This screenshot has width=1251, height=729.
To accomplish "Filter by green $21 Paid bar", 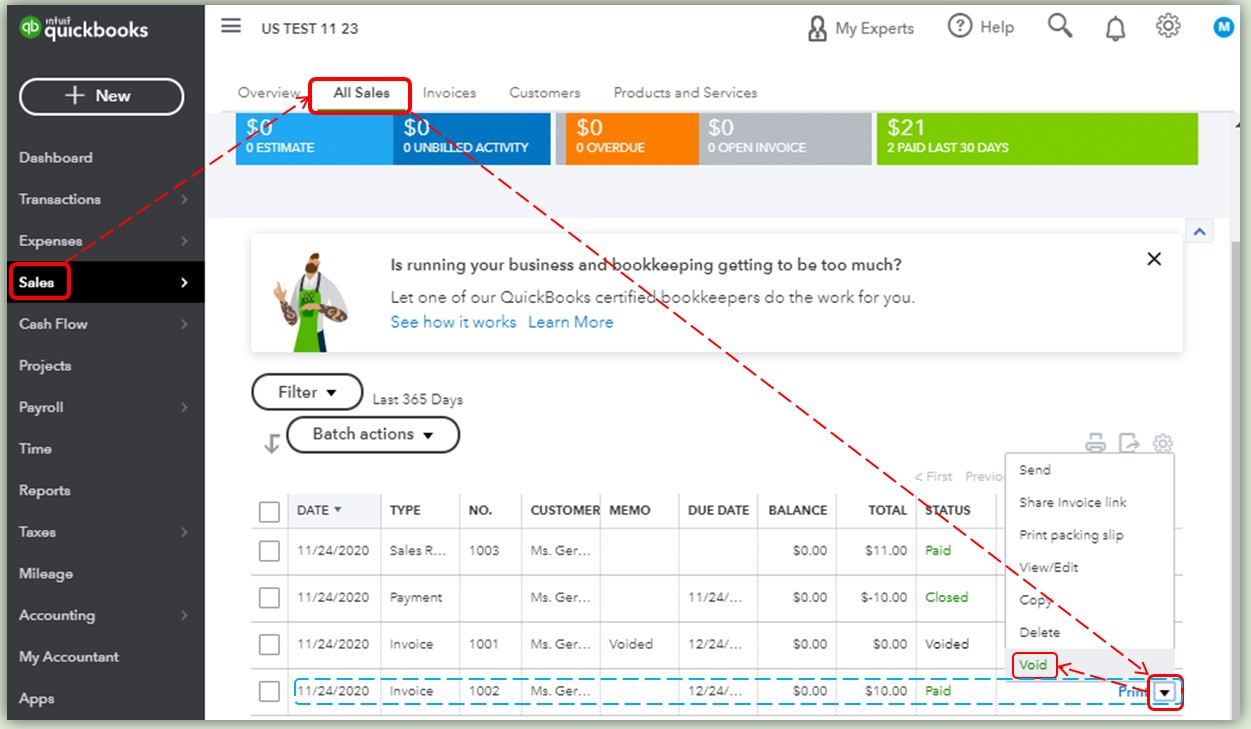I will coord(1037,139).
